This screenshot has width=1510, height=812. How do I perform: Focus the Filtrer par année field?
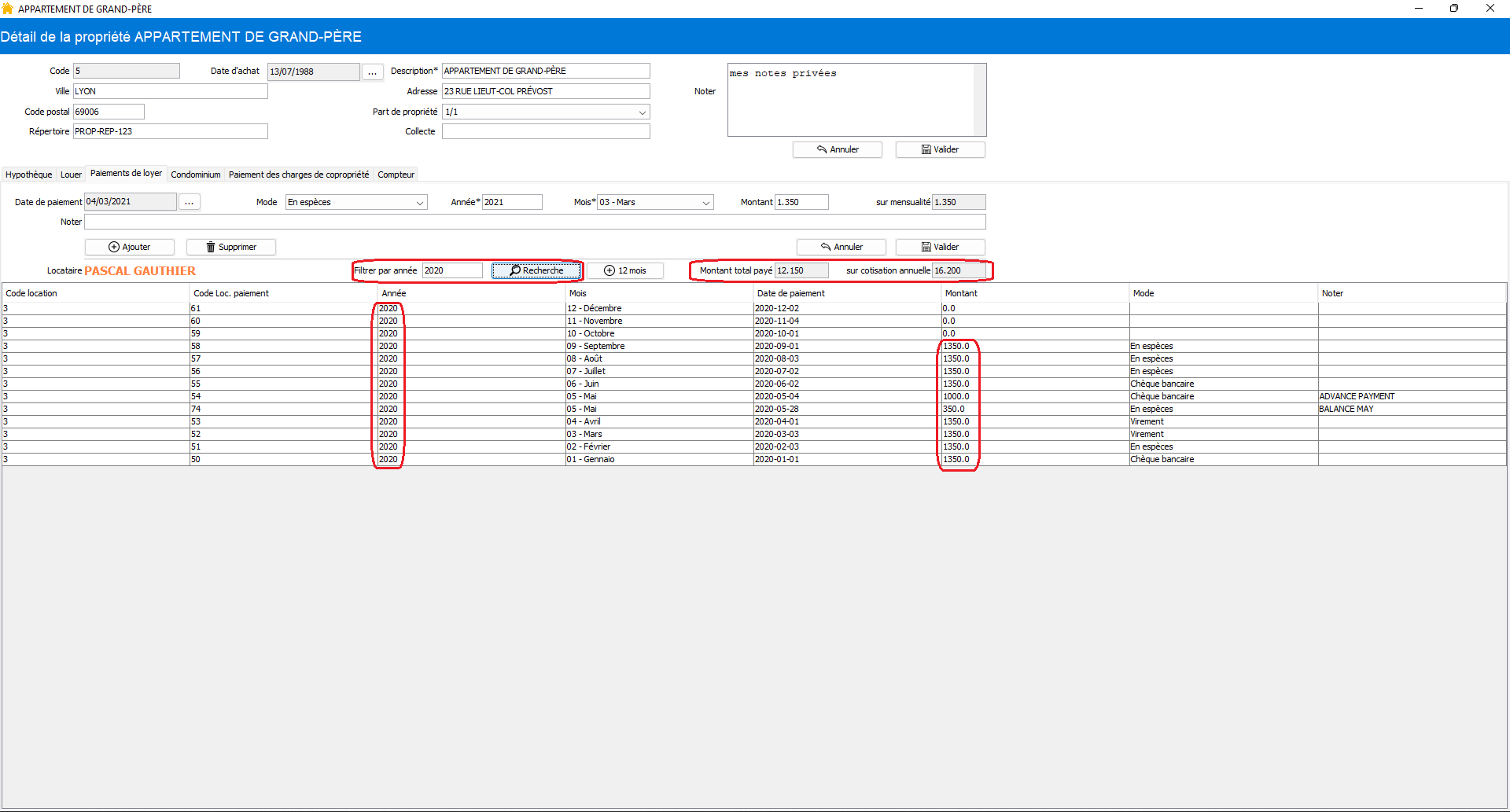(452, 270)
